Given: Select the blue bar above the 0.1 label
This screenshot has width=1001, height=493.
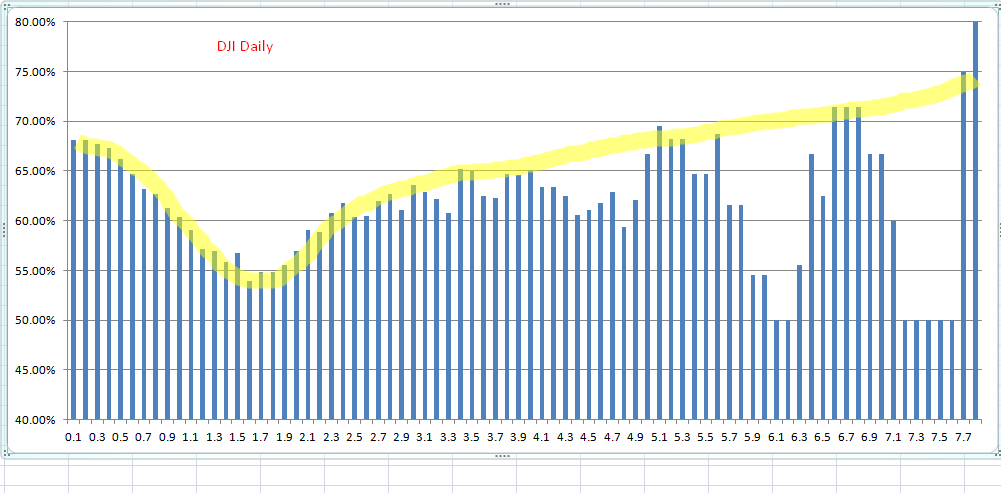Looking at the screenshot, I should pos(73,280).
